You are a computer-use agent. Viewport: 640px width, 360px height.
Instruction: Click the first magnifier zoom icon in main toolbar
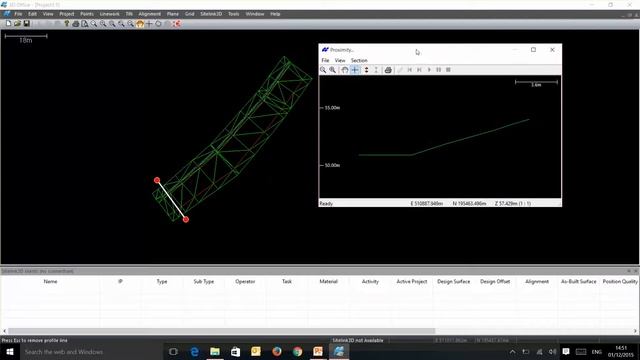(x=94, y=24)
